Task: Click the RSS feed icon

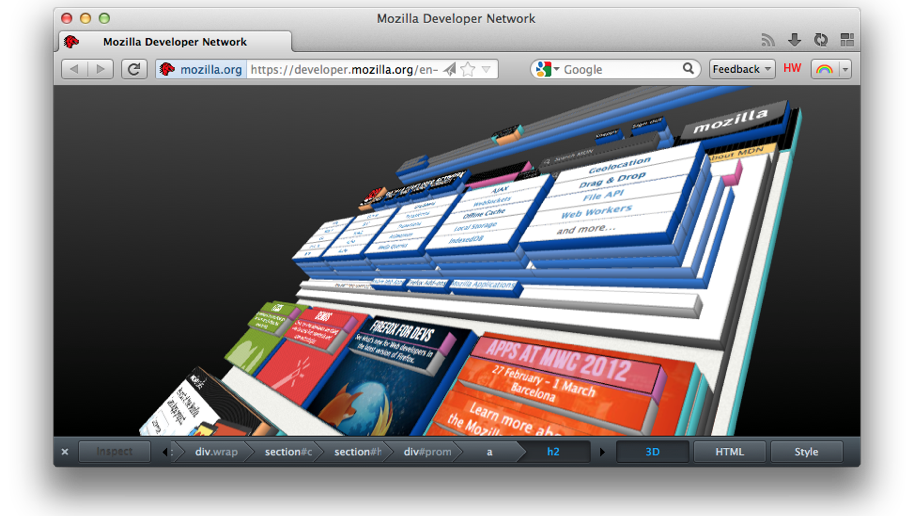Action: [768, 40]
